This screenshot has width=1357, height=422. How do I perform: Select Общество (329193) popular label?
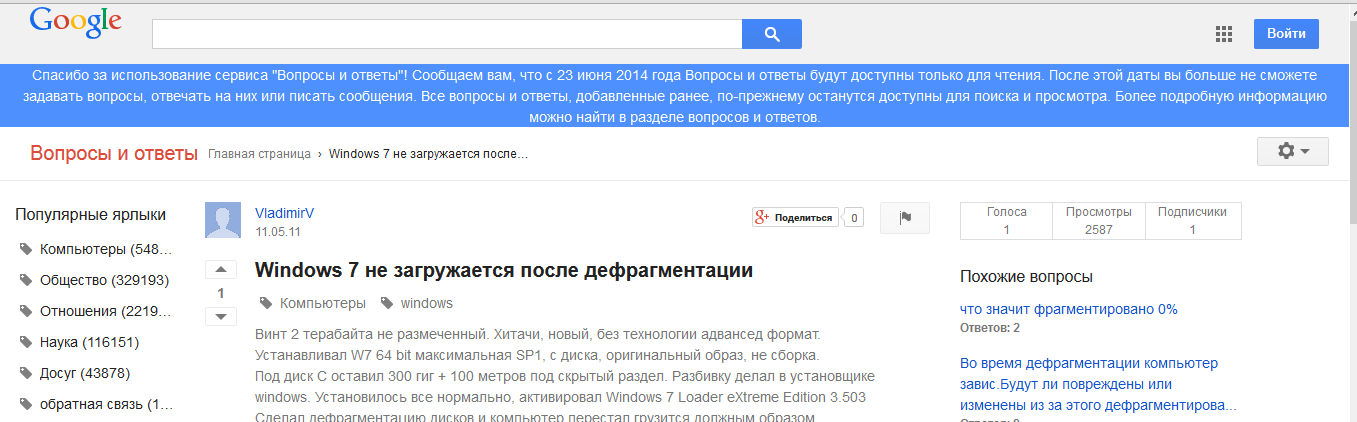click(104, 280)
